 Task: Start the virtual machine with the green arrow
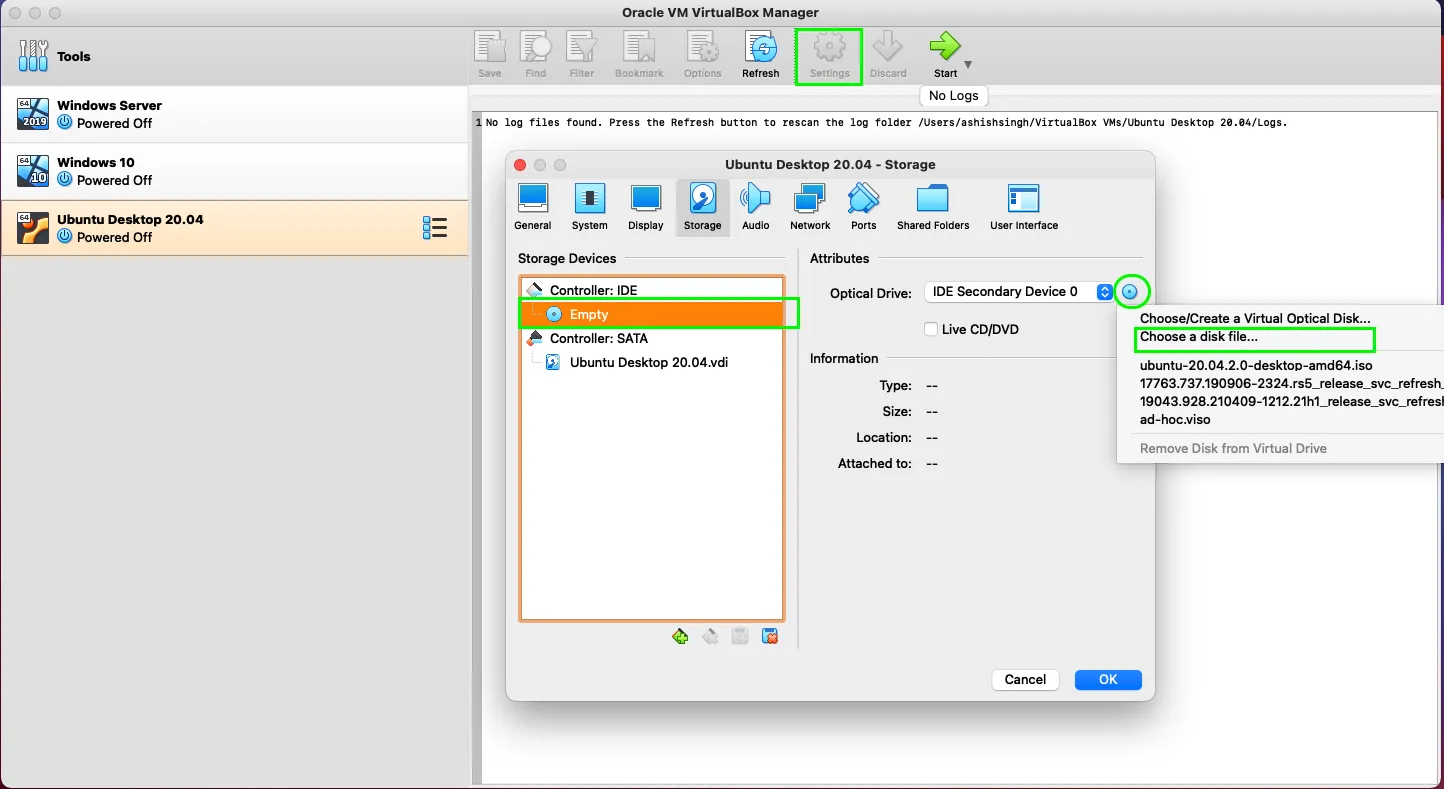pos(945,55)
